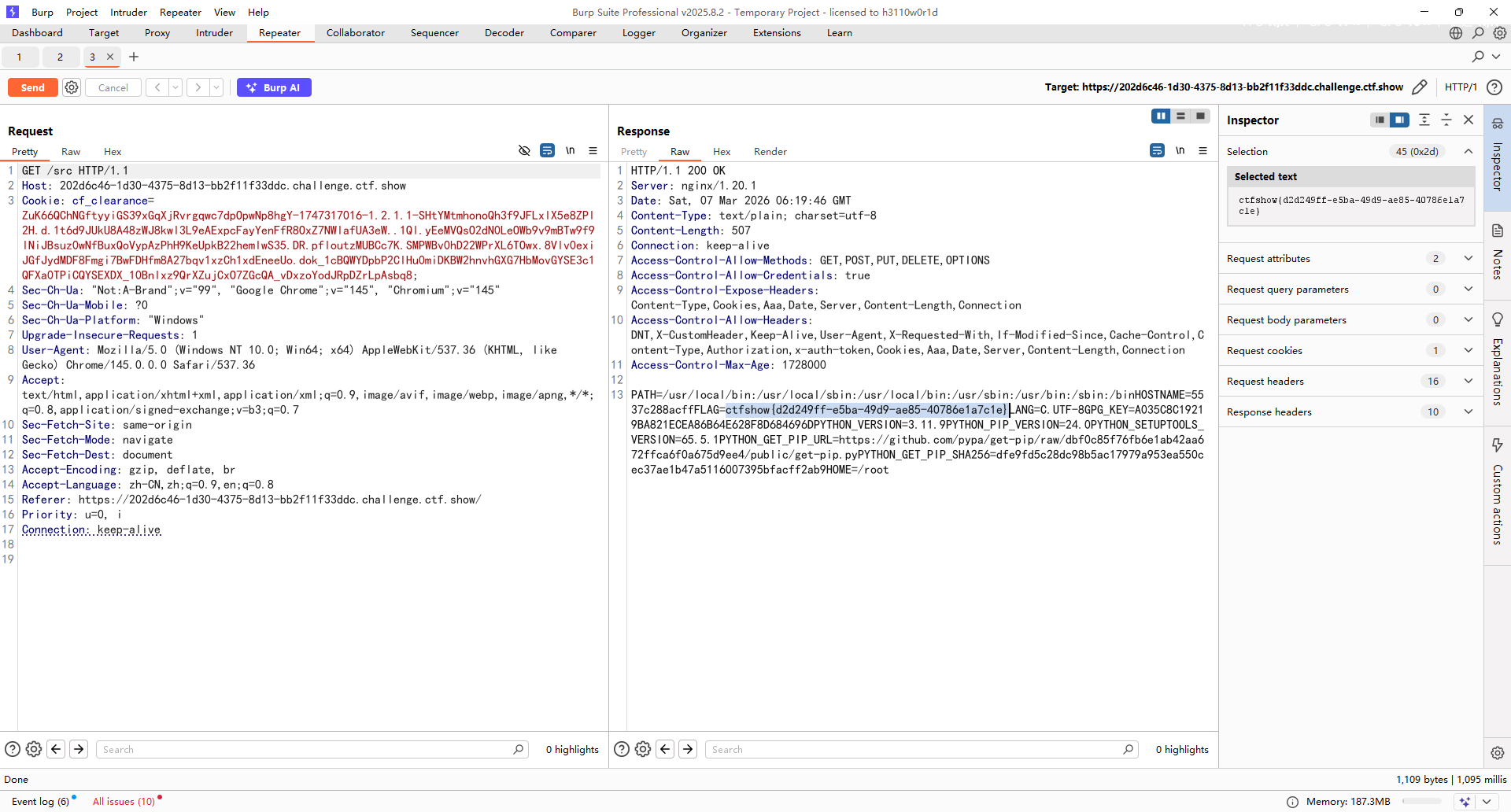1511x812 pixels.
Task: Expand the Request headers section
Action: click(1468, 381)
